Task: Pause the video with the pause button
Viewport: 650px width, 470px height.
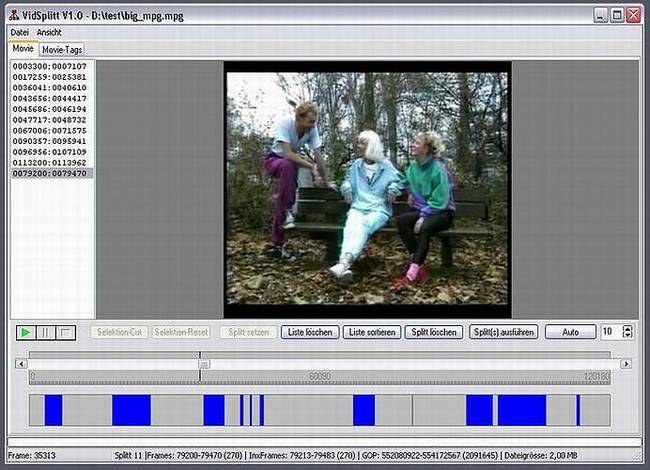Action: pyautogui.click(x=46, y=332)
